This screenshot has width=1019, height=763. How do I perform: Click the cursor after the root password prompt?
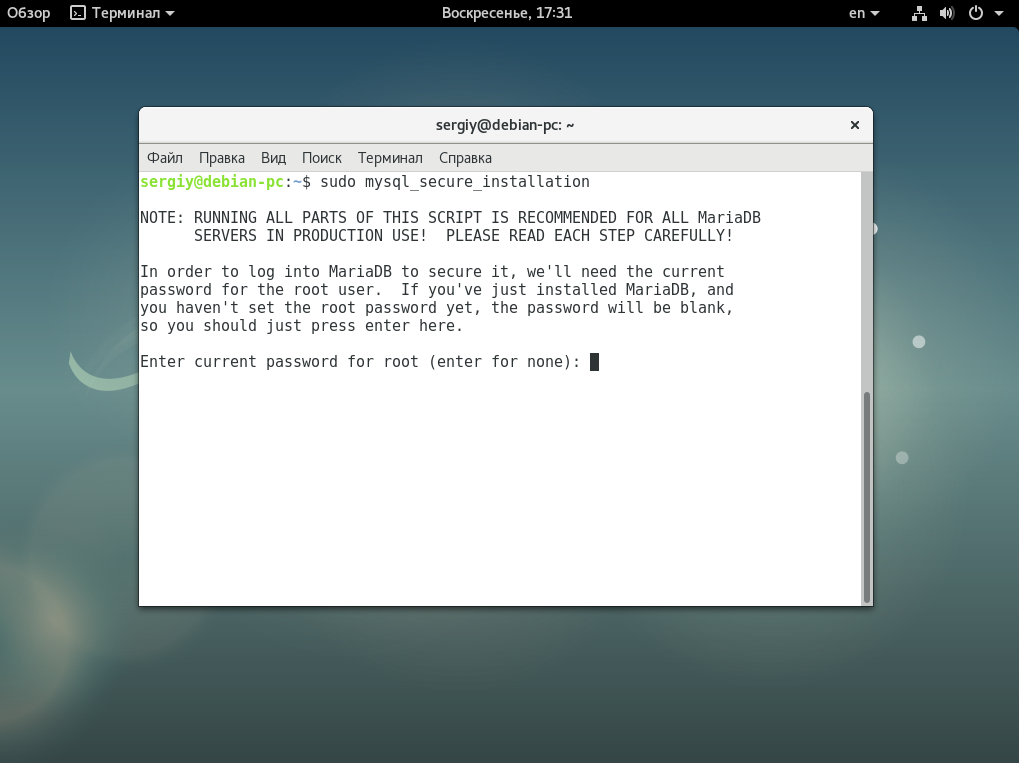(x=594, y=362)
